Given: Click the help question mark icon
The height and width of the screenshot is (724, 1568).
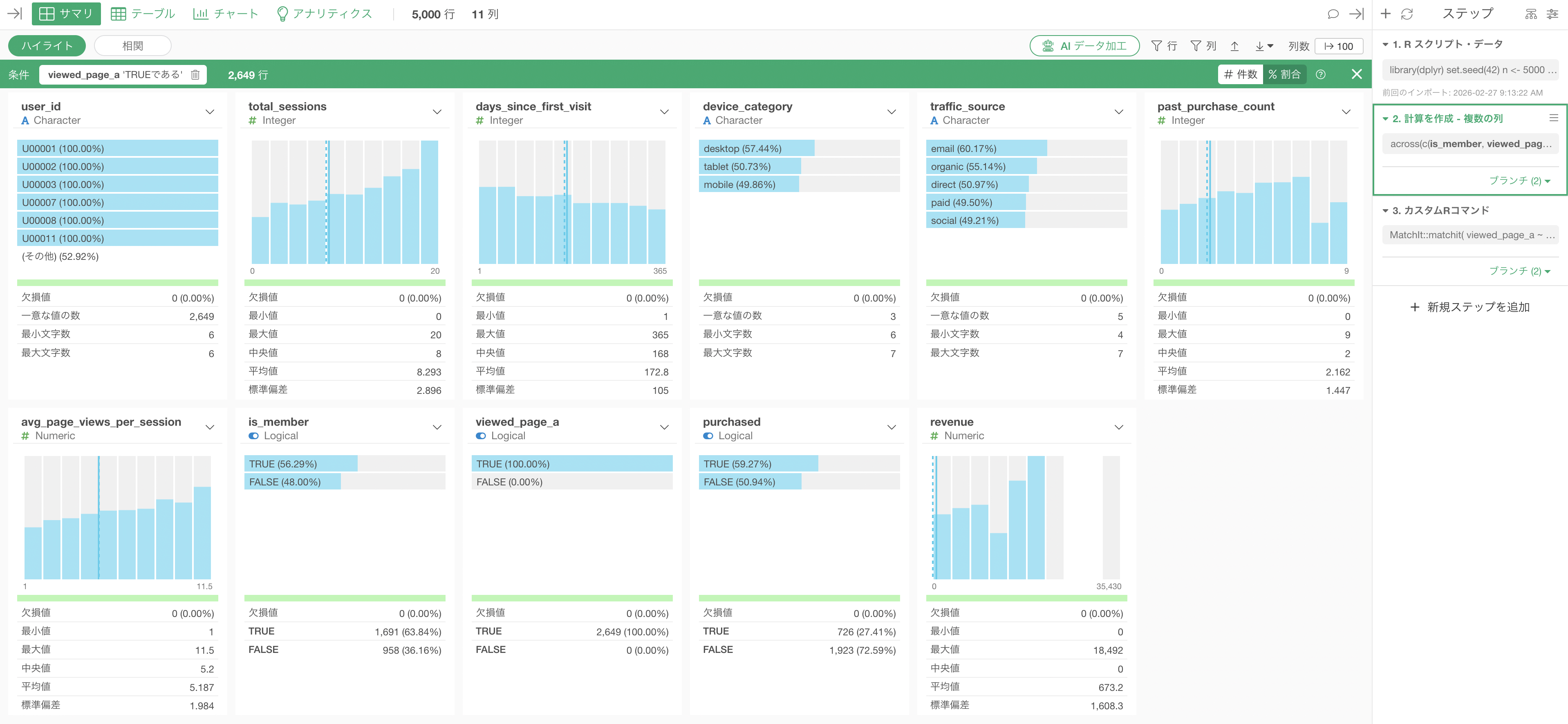Looking at the screenshot, I should (x=1320, y=74).
